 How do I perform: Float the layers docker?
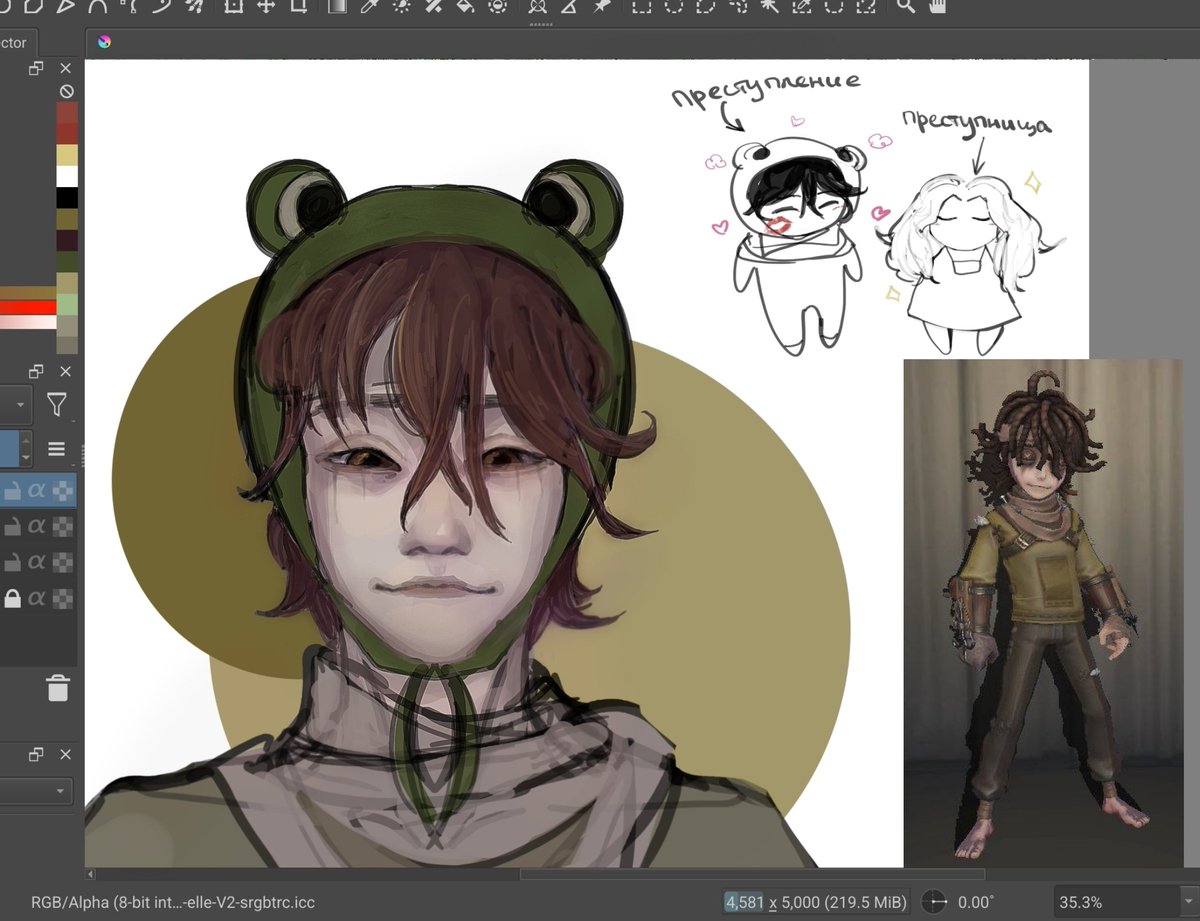click(x=36, y=371)
